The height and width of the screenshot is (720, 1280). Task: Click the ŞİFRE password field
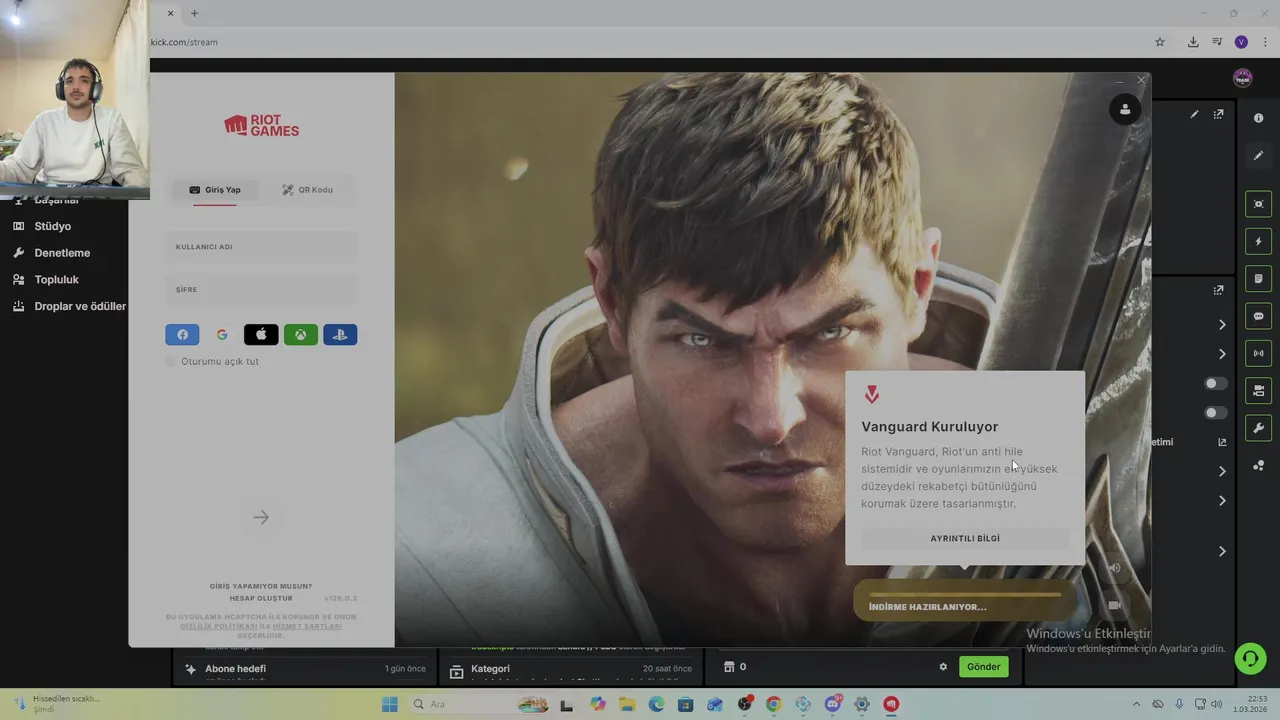pyautogui.click(x=261, y=290)
